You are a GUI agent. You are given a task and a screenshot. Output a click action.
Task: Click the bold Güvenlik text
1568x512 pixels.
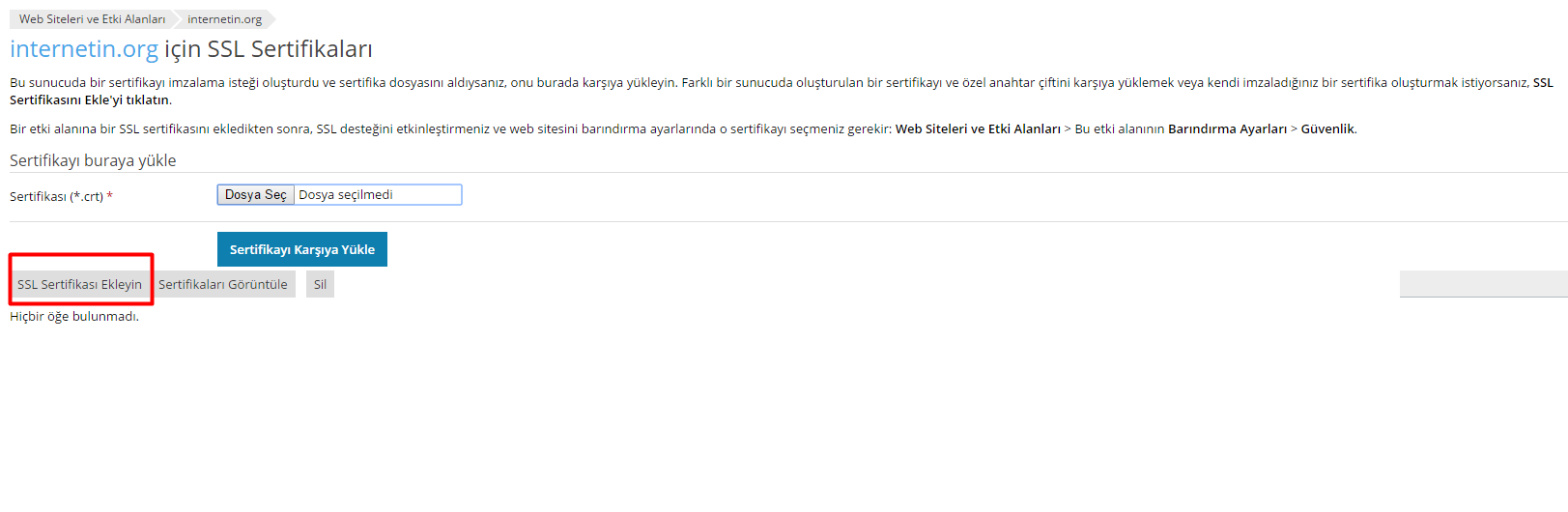tap(1327, 128)
